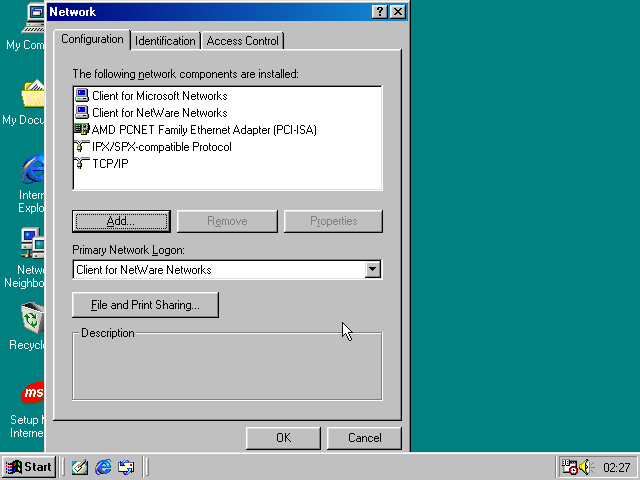Launch Outlook Express from quick launch
640x480 pixels.
[126, 467]
